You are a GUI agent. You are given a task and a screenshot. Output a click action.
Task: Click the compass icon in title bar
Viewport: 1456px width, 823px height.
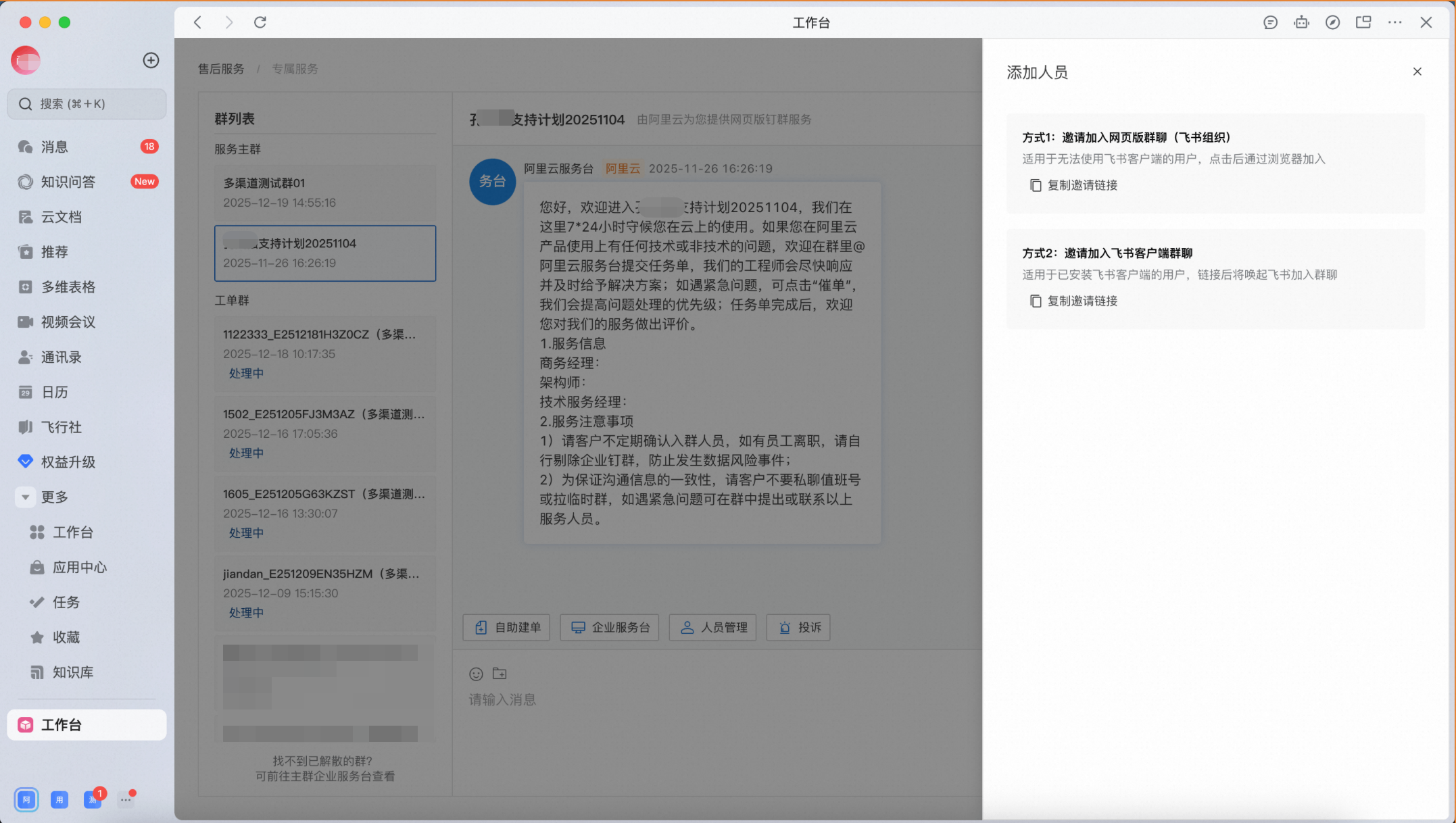(1332, 22)
